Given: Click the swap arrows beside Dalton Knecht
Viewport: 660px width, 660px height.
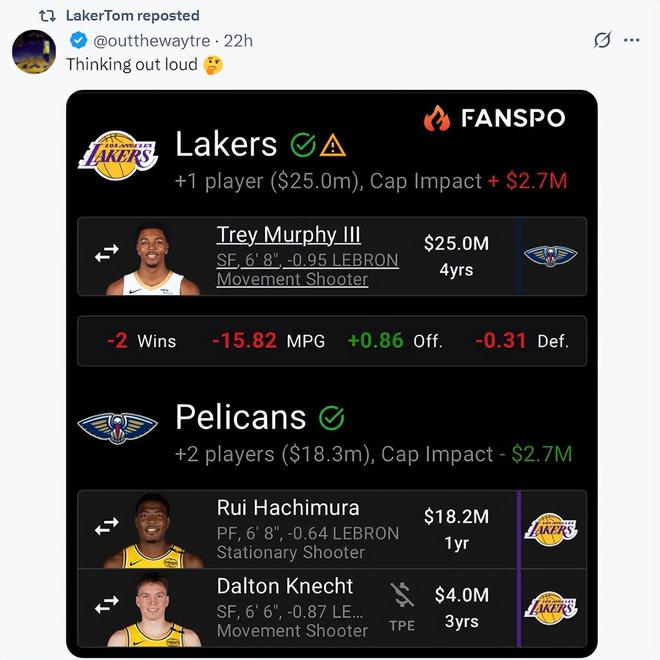Looking at the screenshot, I should [106, 605].
